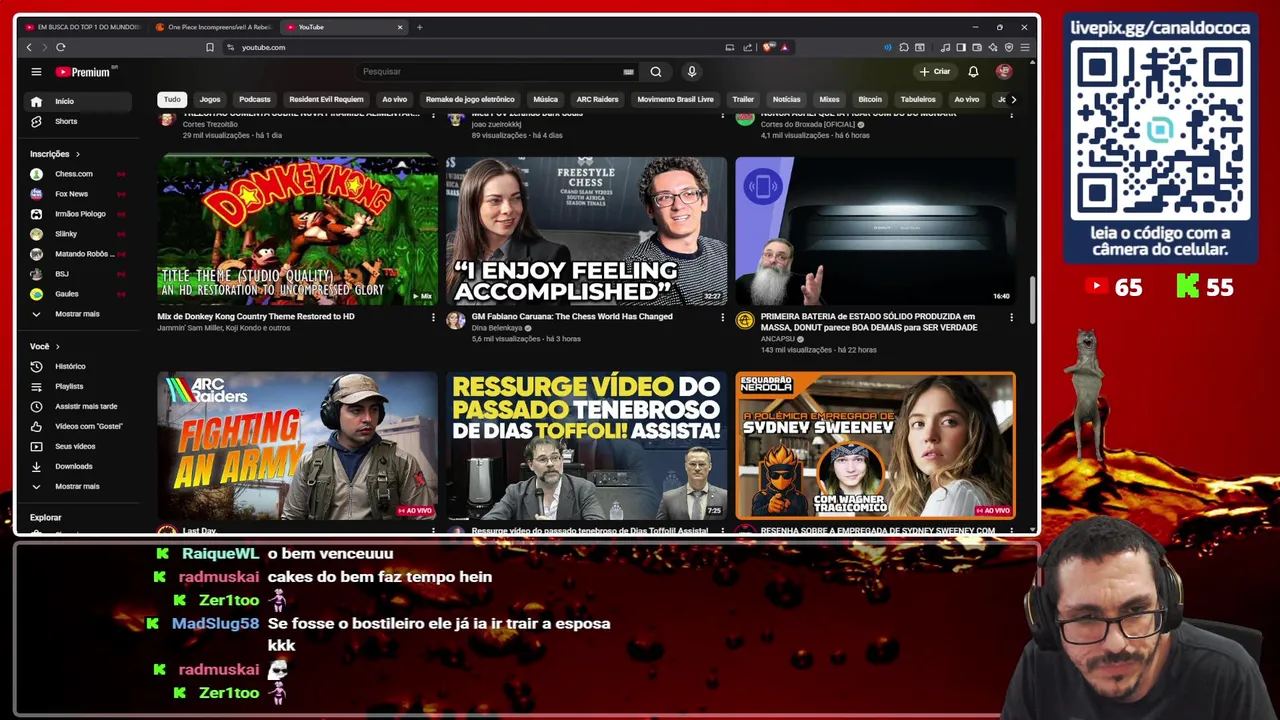Select the Música filter chip
Viewport: 1280px width, 720px height.
[545, 99]
